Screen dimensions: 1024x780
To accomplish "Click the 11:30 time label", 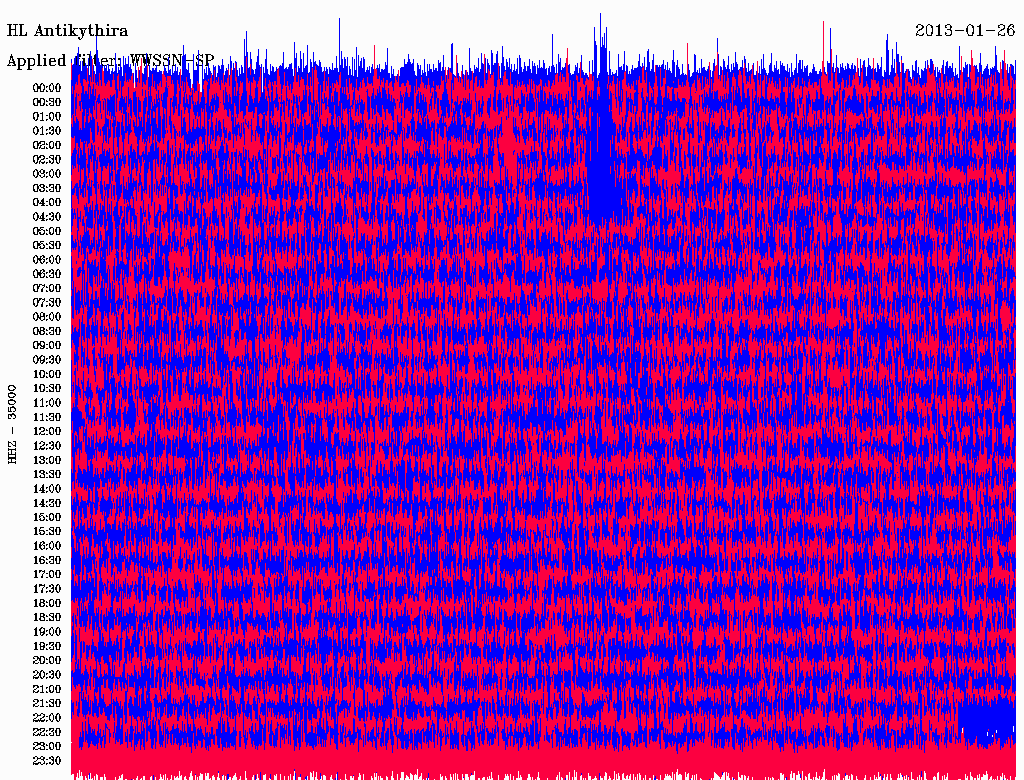I will [47, 417].
